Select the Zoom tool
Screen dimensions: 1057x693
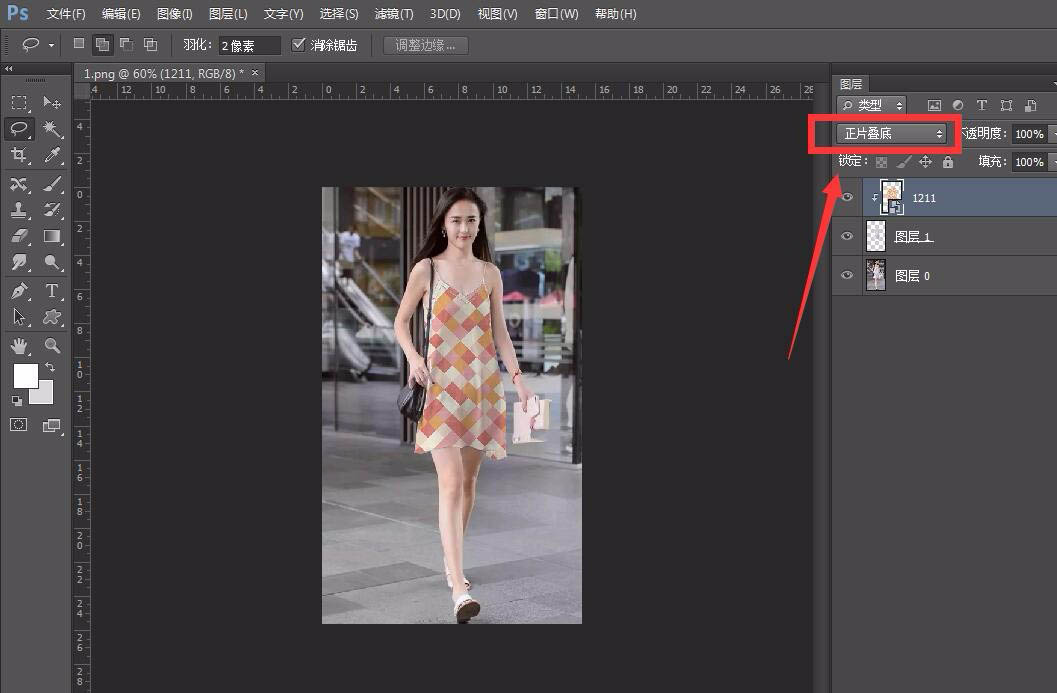52,346
